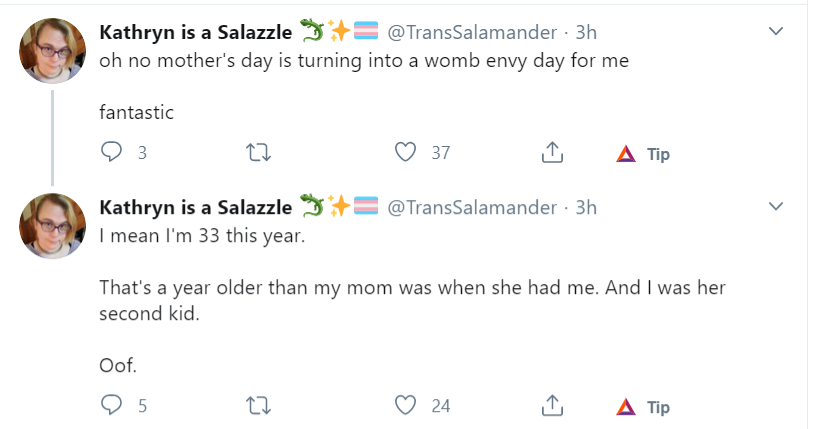Share the first tweet via upload icon
The width and height of the screenshot is (820, 429).
click(x=552, y=152)
